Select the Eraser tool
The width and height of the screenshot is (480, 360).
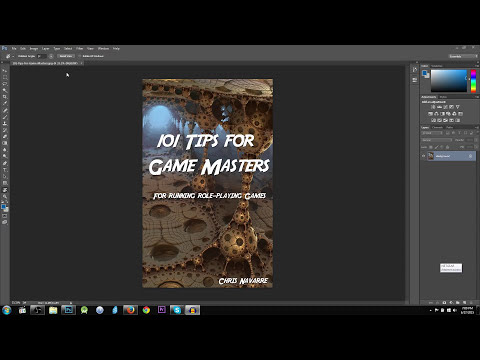[5, 136]
